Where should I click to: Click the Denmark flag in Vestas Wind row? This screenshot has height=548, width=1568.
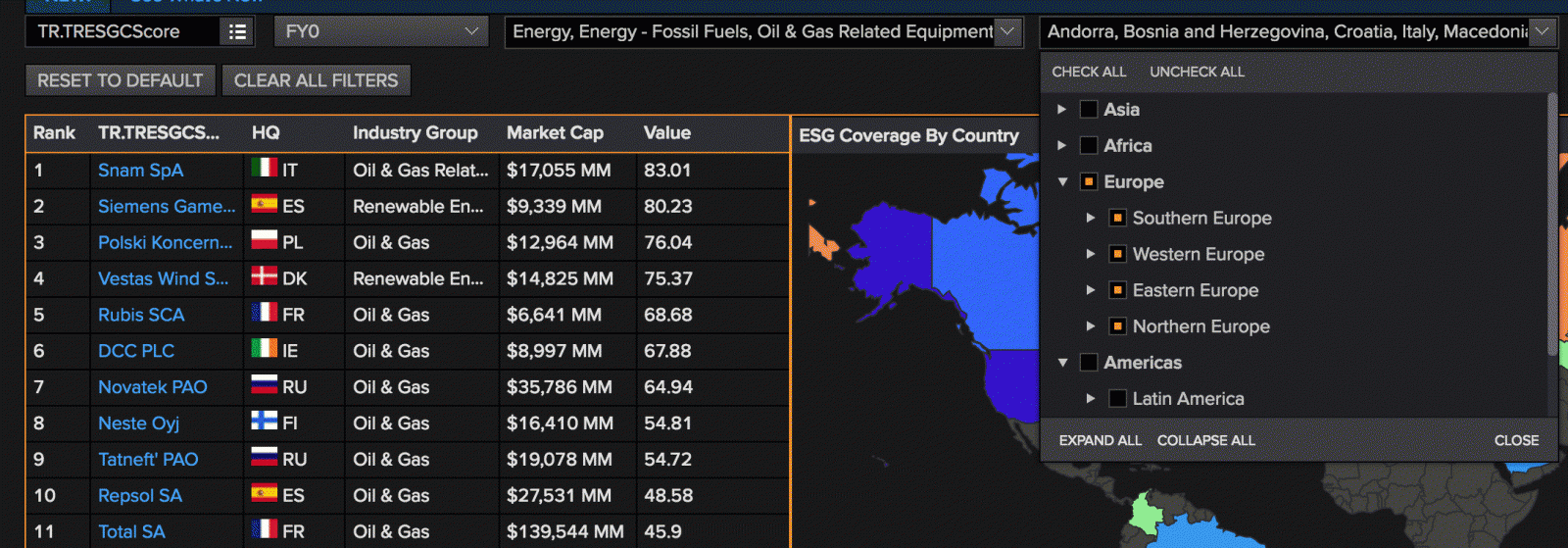click(264, 276)
